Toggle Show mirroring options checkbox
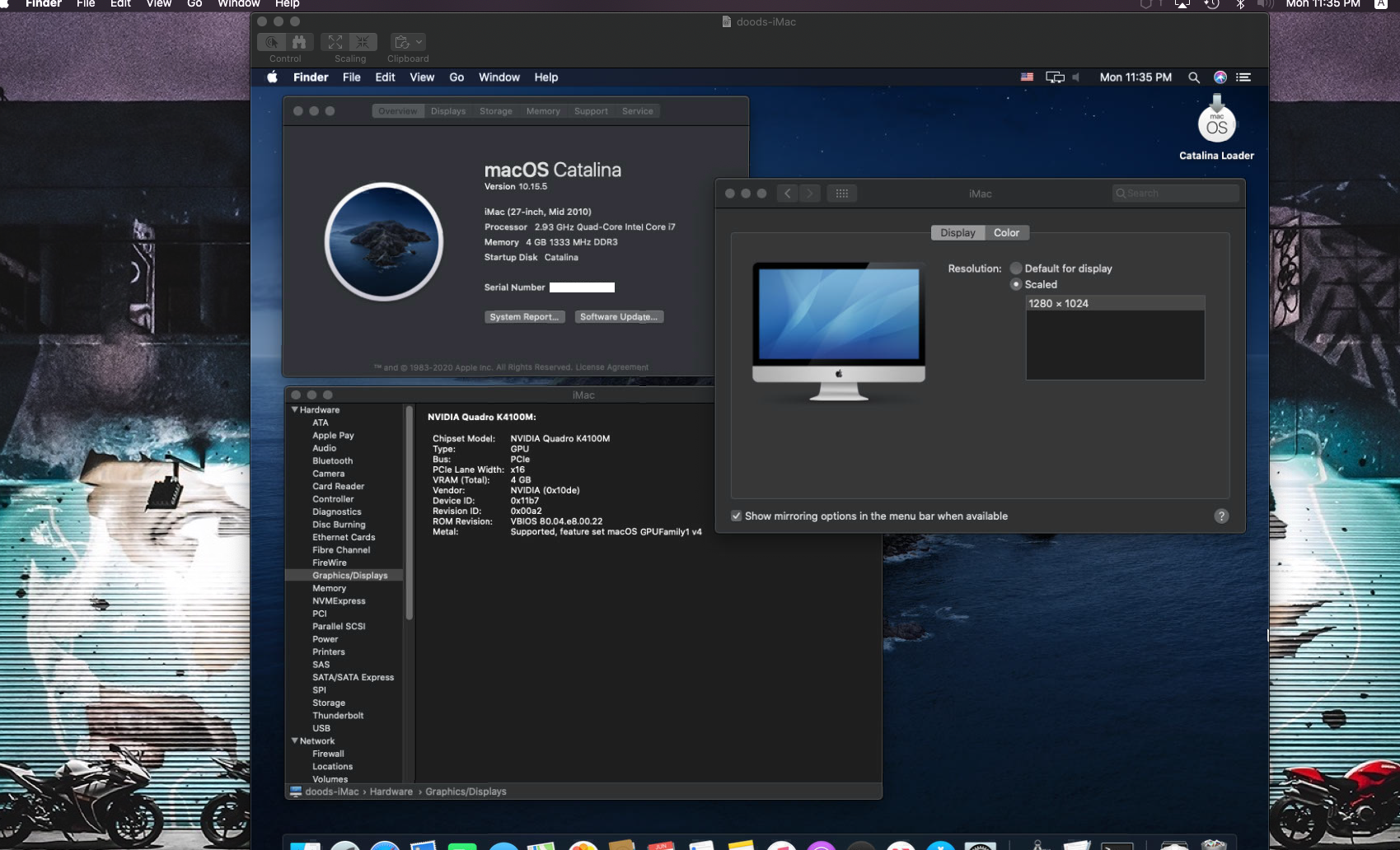The width and height of the screenshot is (1400, 850). (736, 516)
